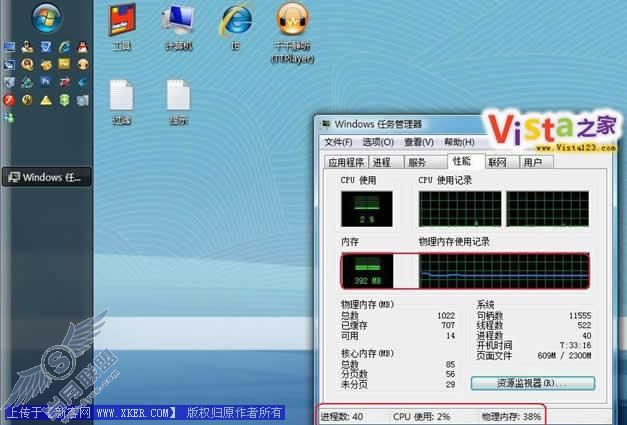Click the 可用 value 14
The width and height of the screenshot is (627, 425).
coord(451,335)
